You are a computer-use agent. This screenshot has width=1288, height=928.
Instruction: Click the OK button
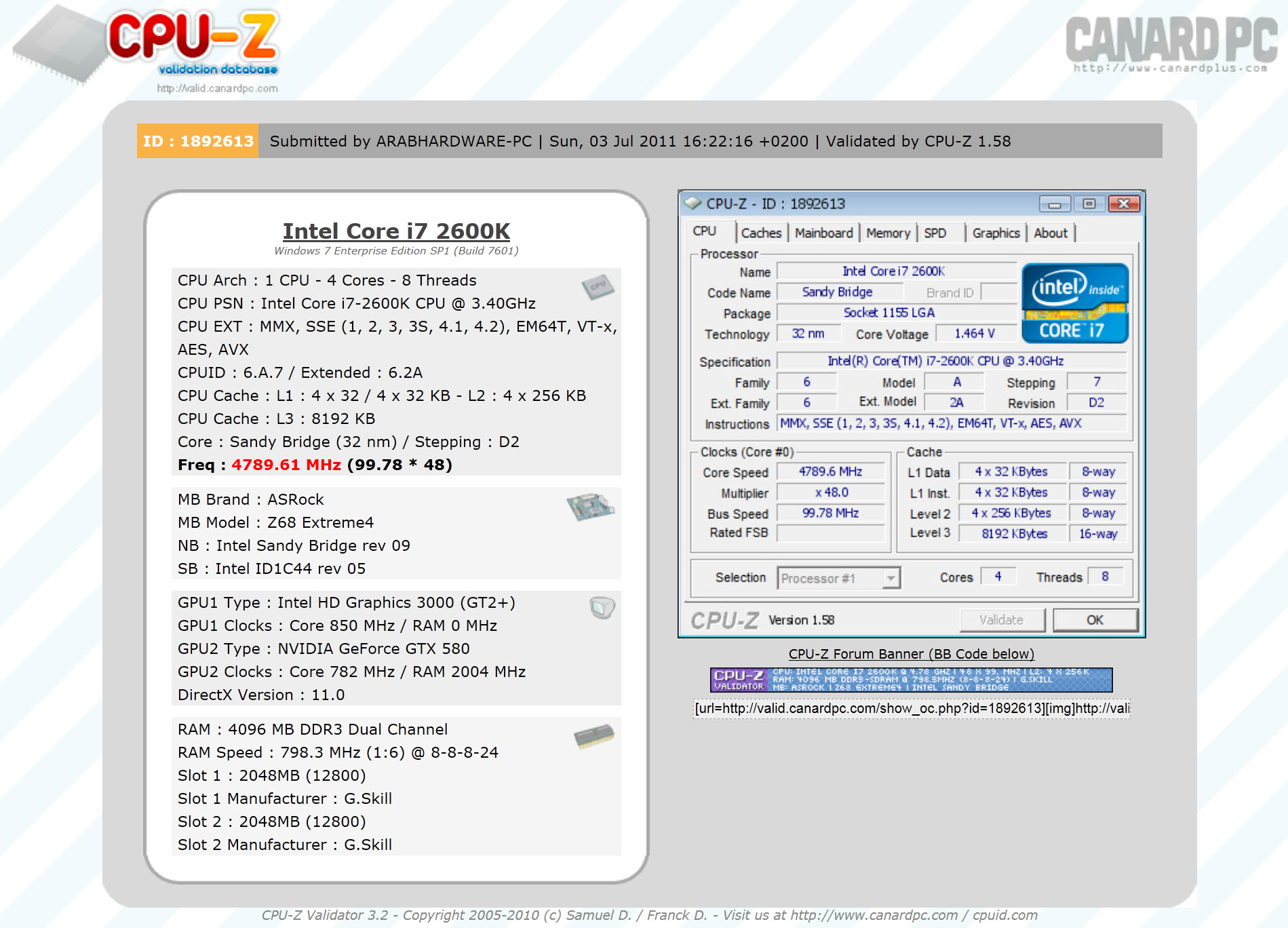(x=1095, y=620)
